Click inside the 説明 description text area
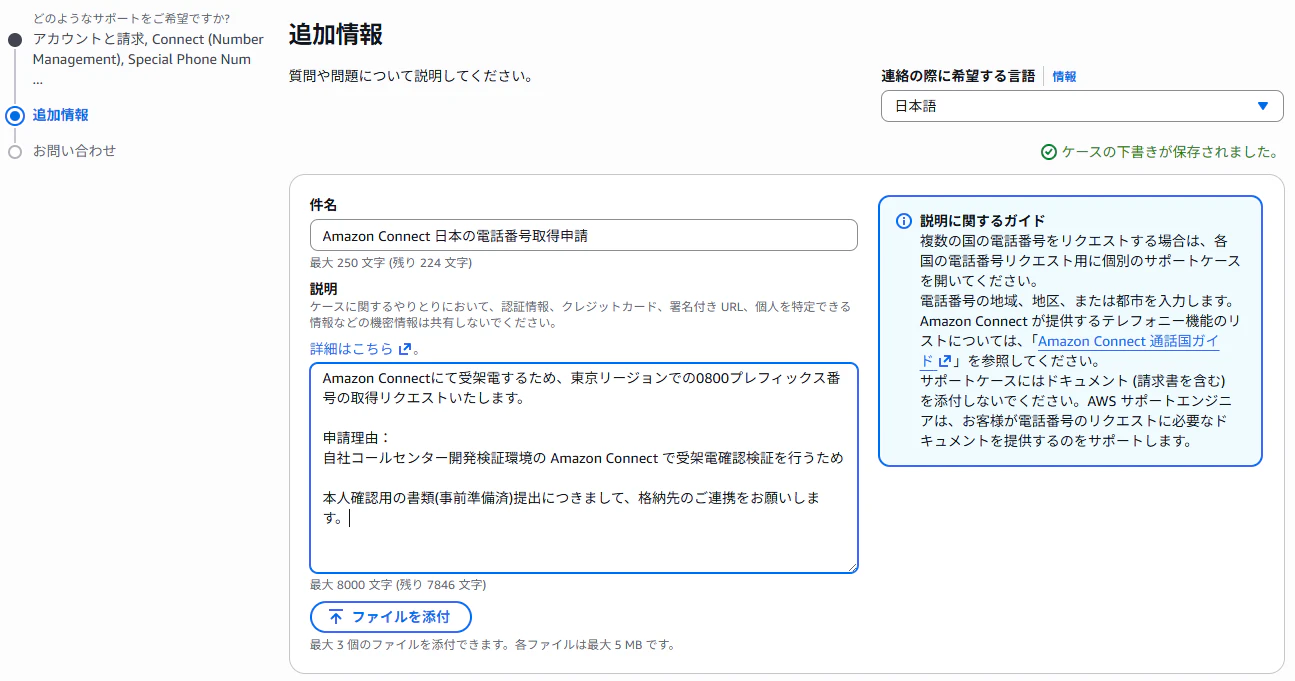 tap(584, 468)
